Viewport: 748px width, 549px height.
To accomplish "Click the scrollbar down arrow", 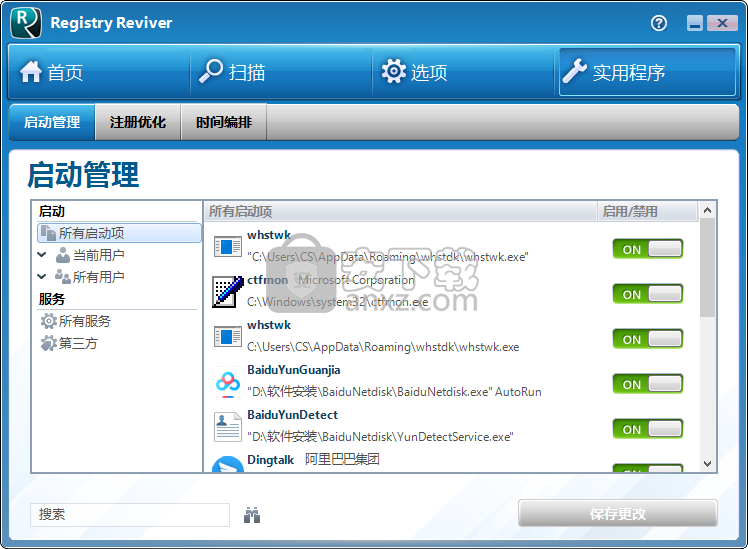I will click(707, 464).
